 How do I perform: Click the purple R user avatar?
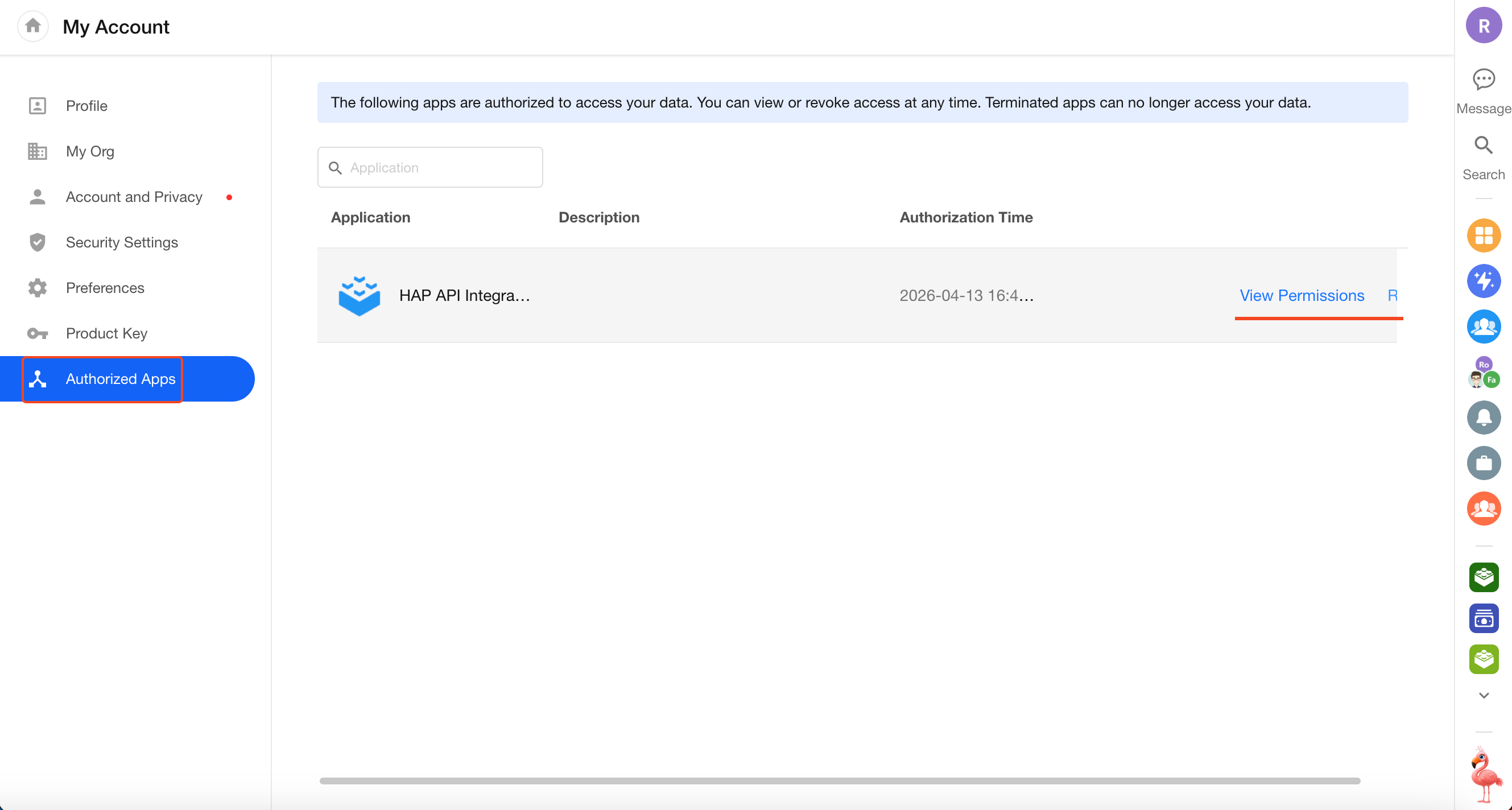tap(1483, 26)
